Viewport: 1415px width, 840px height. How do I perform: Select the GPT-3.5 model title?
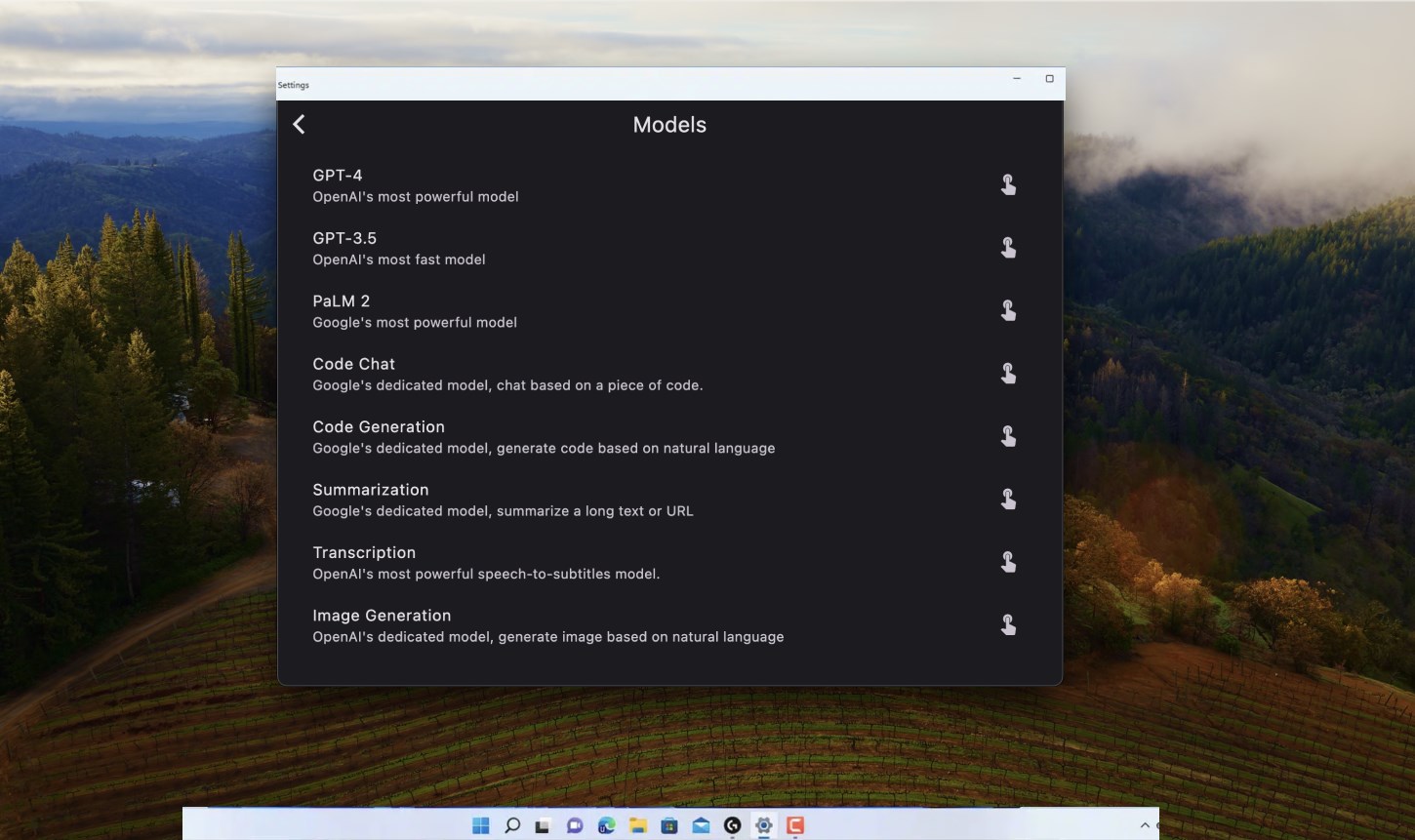pyautogui.click(x=344, y=238)
